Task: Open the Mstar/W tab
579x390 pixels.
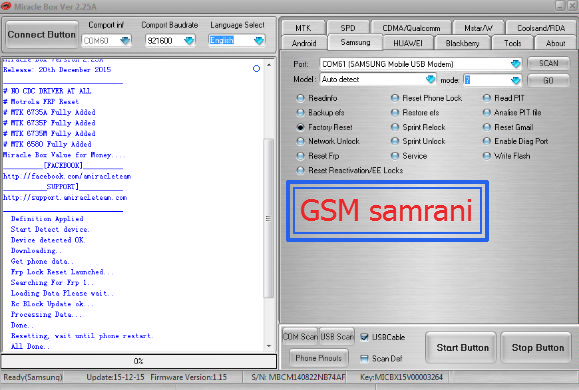Action: coord(478,28)
